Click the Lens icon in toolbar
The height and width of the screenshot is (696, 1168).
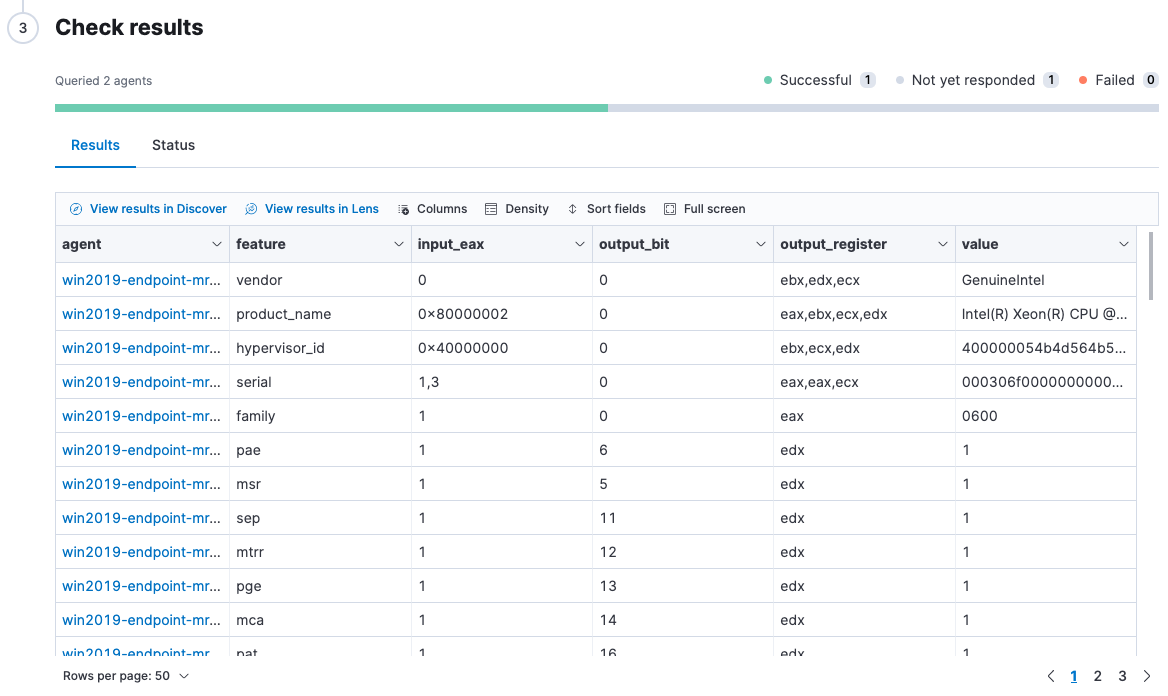[x=251, y=209]
